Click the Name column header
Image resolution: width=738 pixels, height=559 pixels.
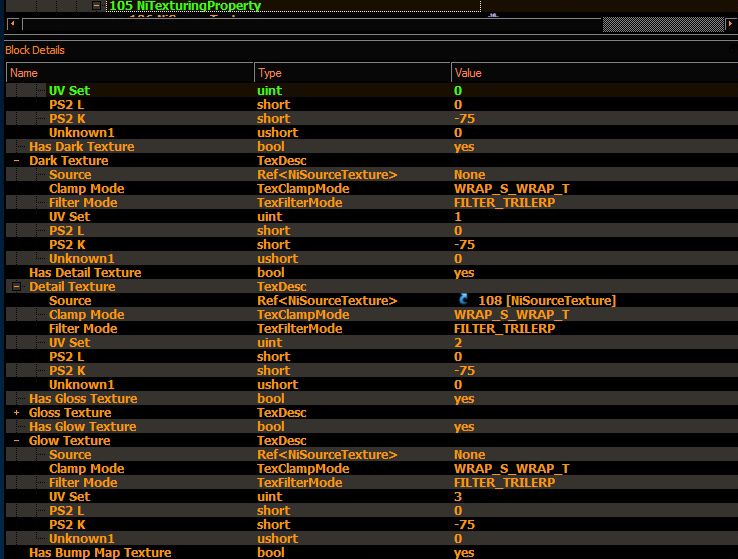coord(130,73)
